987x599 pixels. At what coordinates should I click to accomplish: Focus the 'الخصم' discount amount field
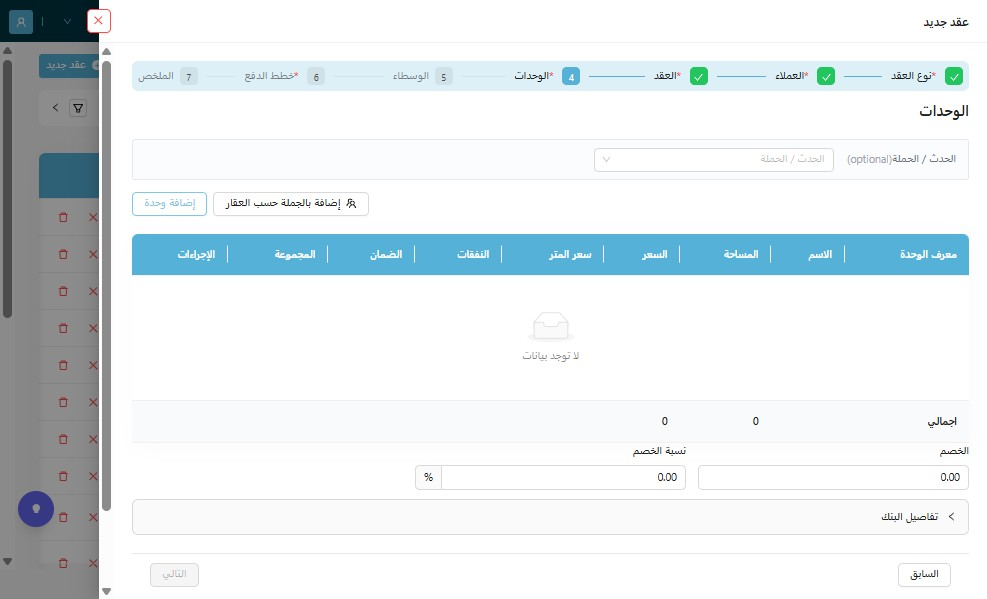833,478
